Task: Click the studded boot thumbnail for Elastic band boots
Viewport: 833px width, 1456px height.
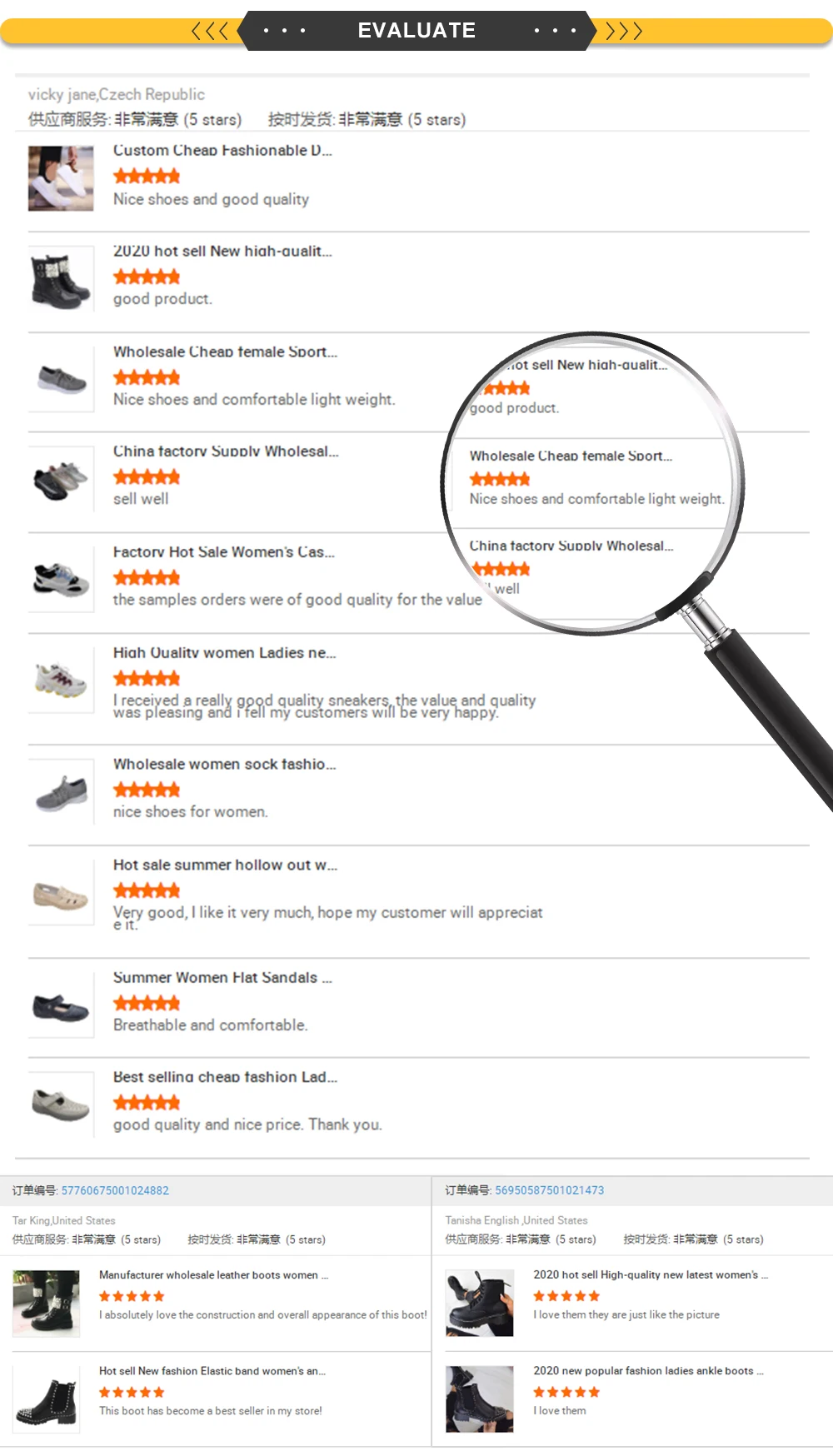Action: [x=47, y=1399]
